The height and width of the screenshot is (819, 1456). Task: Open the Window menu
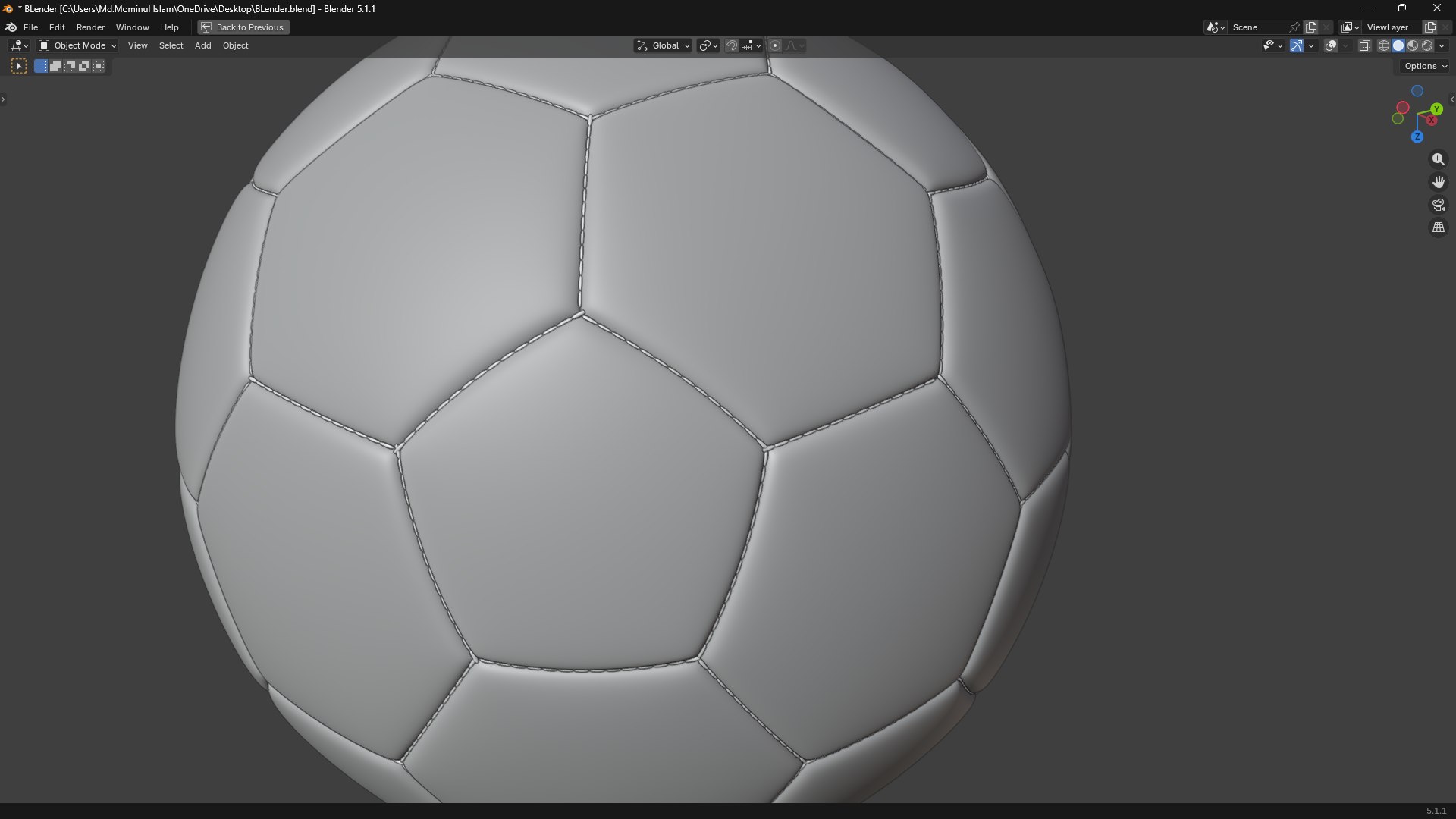tap(132, 27)
